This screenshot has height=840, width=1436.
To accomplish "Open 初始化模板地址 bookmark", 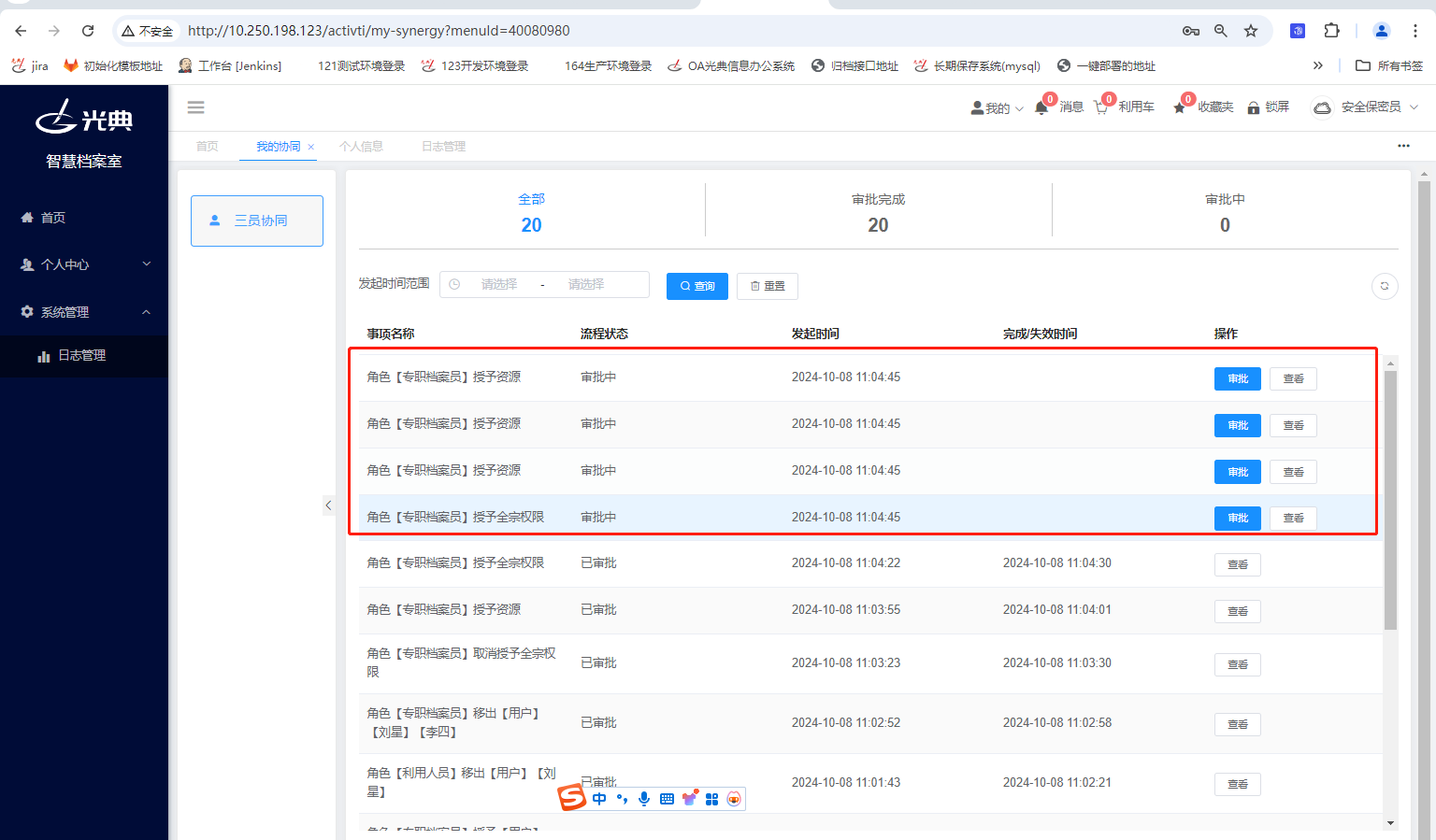I will pyautogui.click(x=113, y=65).
